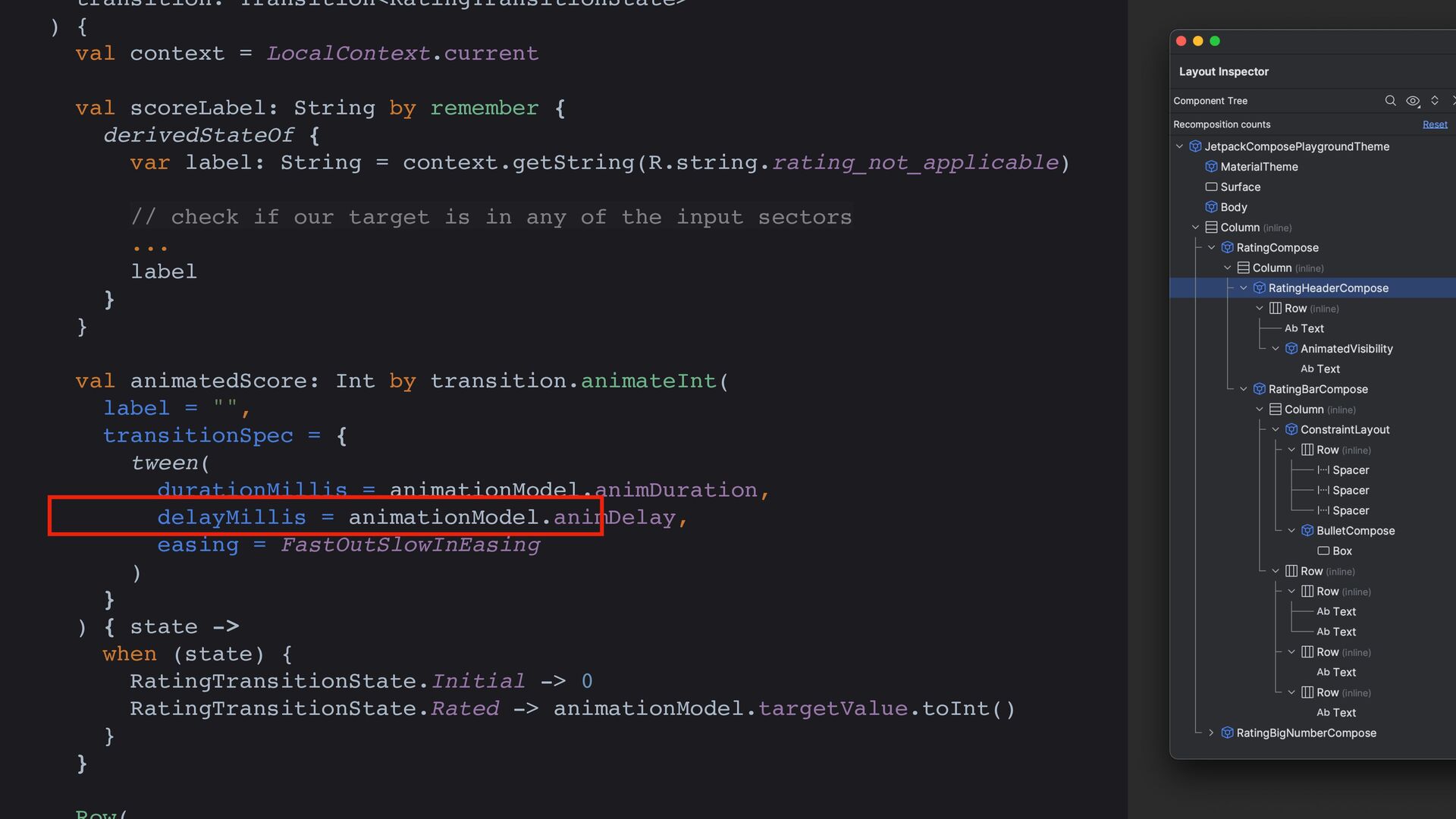The image size is (1456, 819).
Task: Click the ConstraintLayout node icon
Action: 1291,429
